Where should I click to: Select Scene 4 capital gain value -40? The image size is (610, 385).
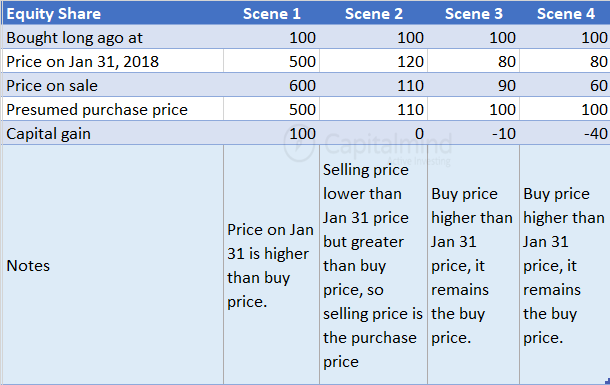coord(565,133)
